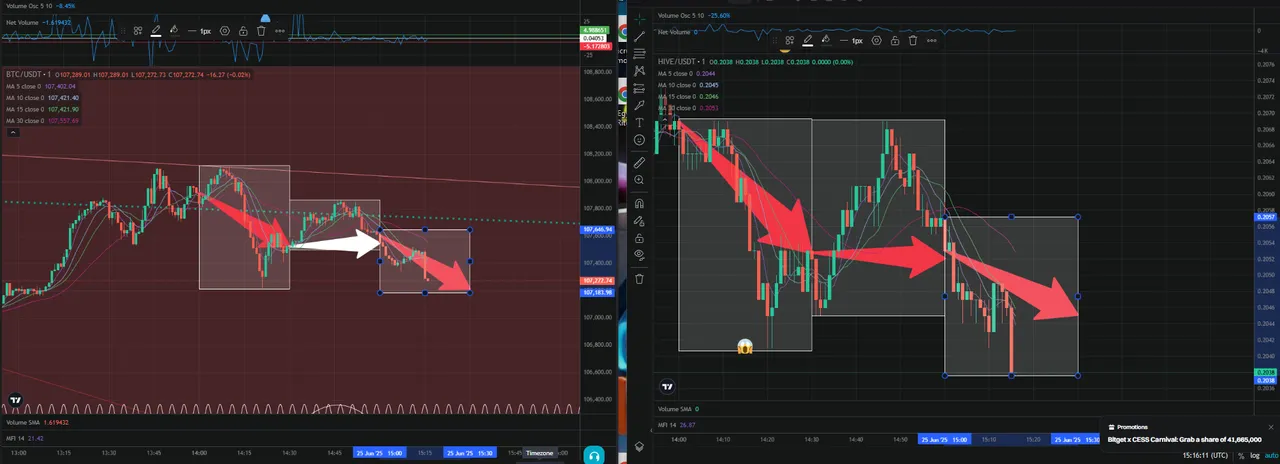Click the Timezone button on BTC chart

539,453
